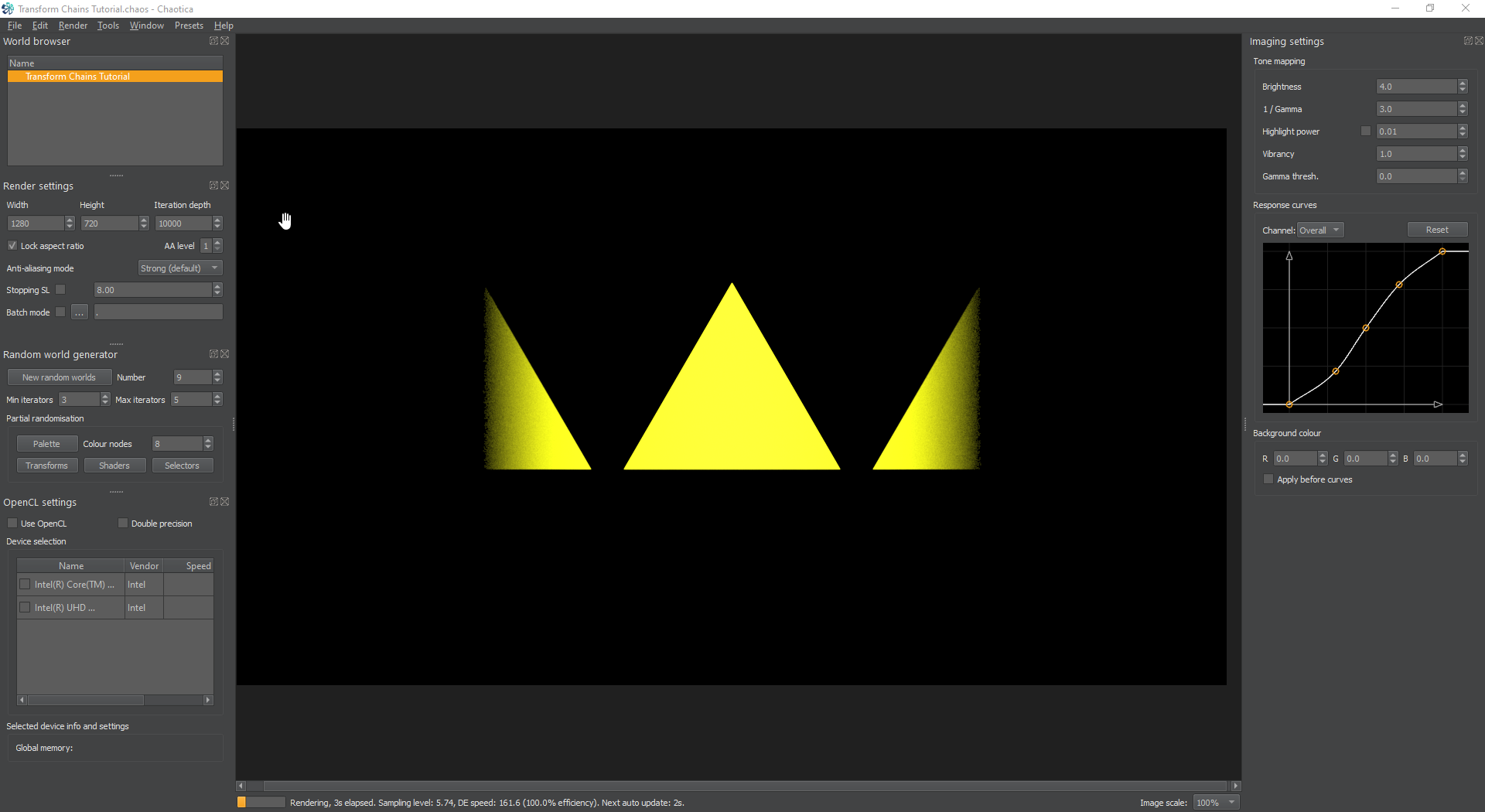Screen dimensions: 1485x812
Task: Open the Anti-aliasing mode dropdown
Action: (180, 268)
